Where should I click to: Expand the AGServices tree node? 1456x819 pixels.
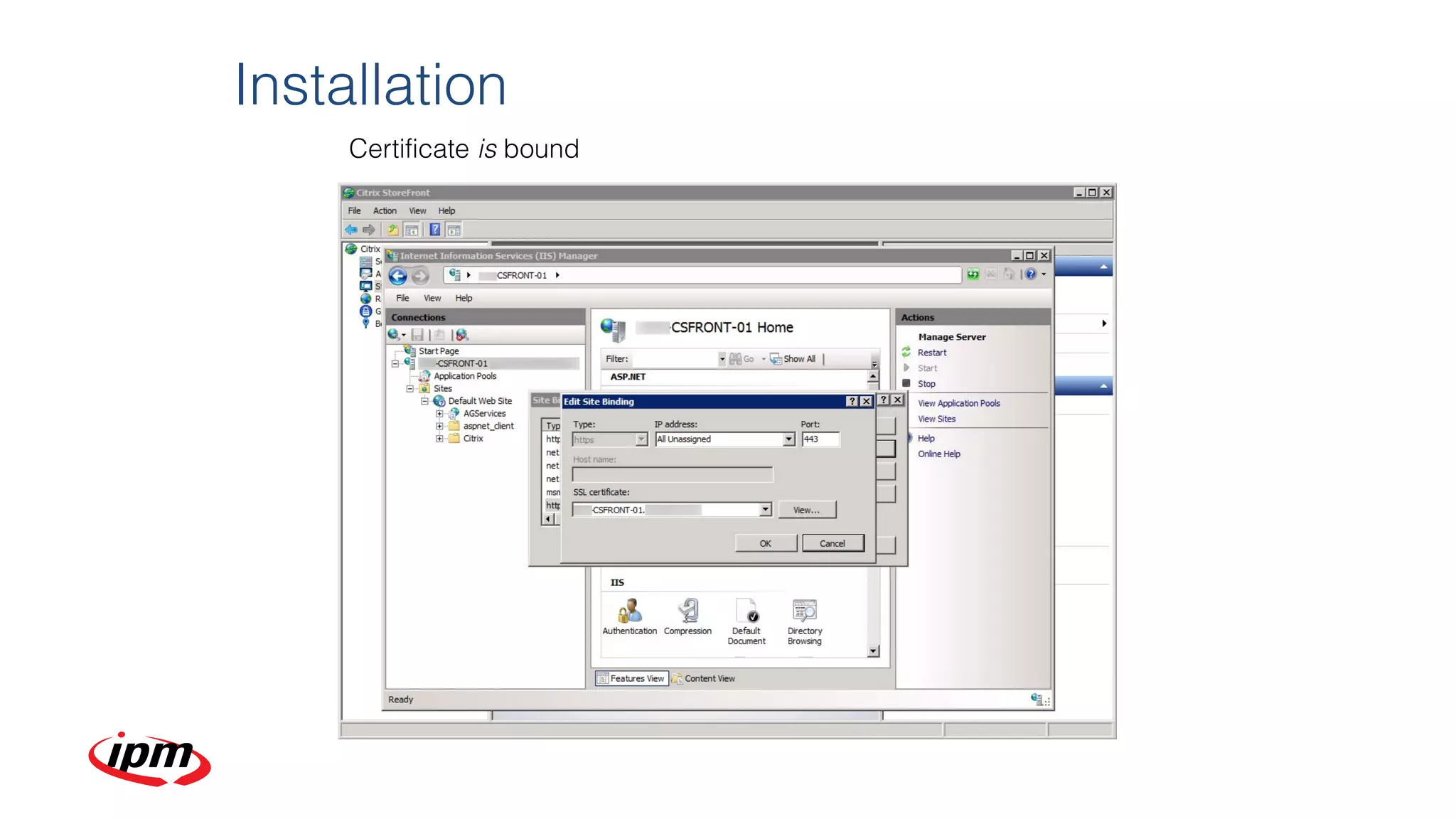coord(440,414)
